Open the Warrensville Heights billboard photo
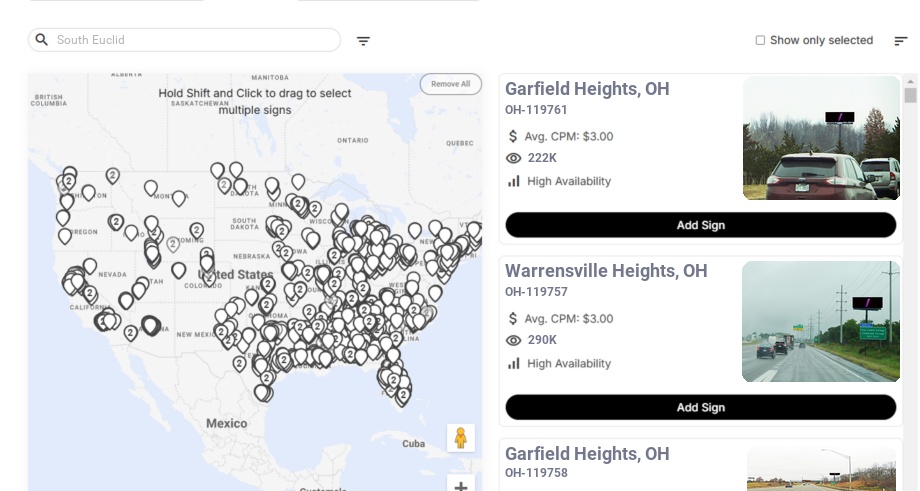Screen dimensions: 920x491 click(821, 321)
